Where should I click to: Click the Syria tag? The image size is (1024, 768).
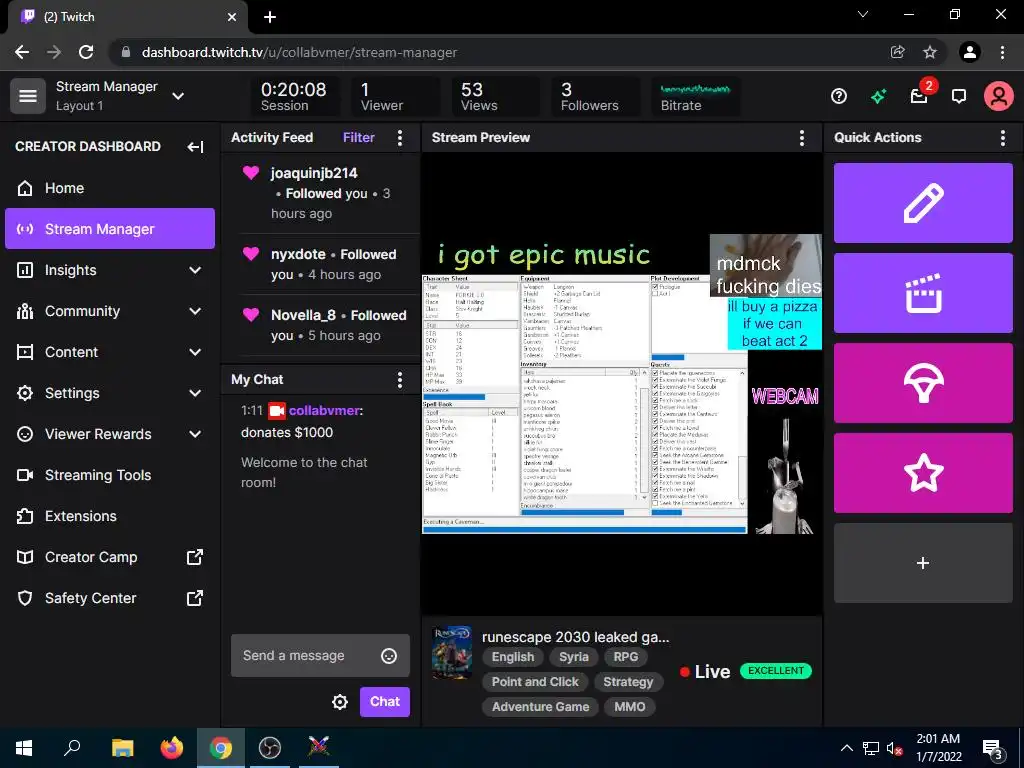pos(573,657)
